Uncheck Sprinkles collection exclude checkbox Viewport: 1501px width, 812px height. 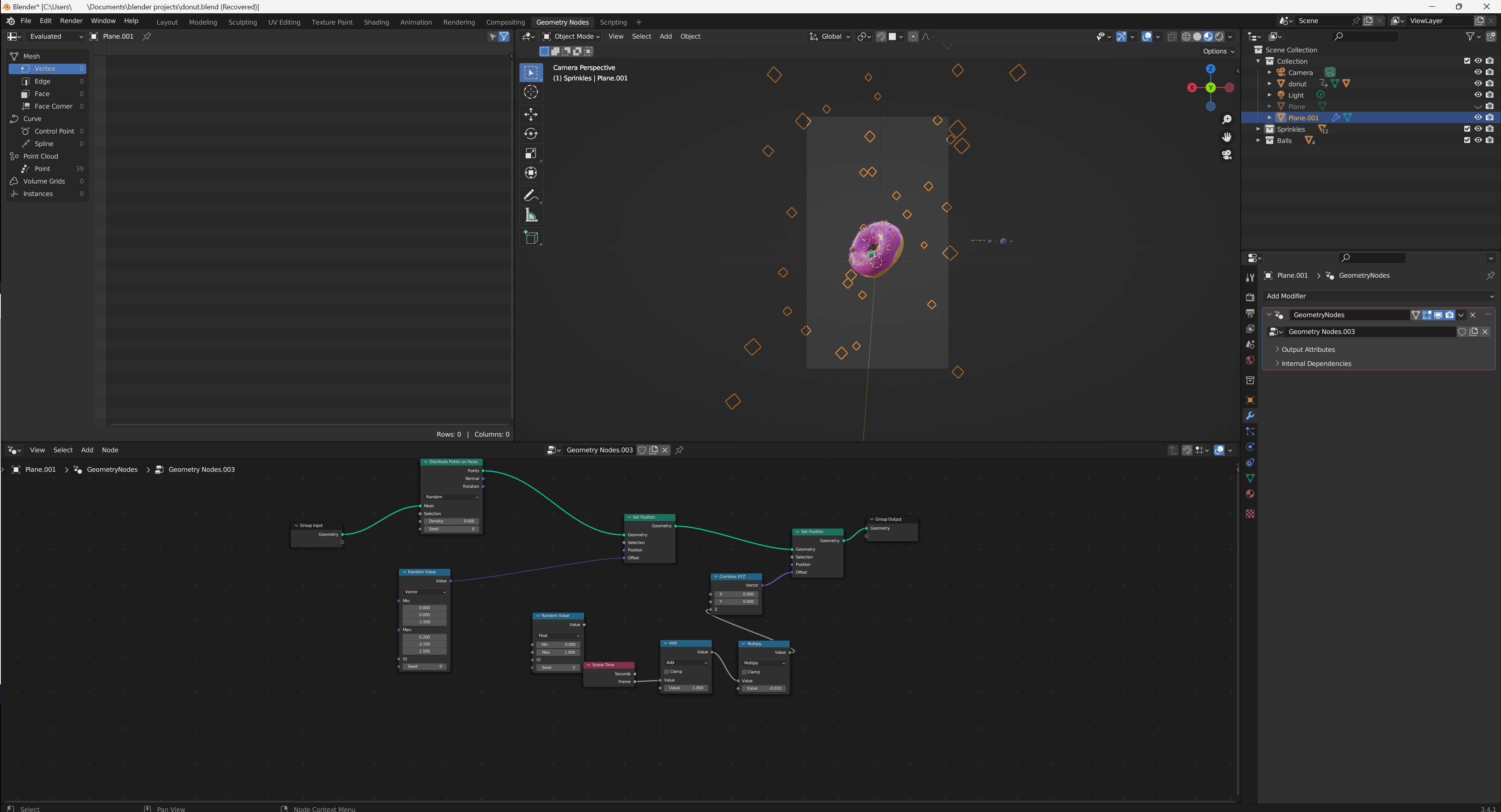pyautogui.click(x=1467, y=129)
